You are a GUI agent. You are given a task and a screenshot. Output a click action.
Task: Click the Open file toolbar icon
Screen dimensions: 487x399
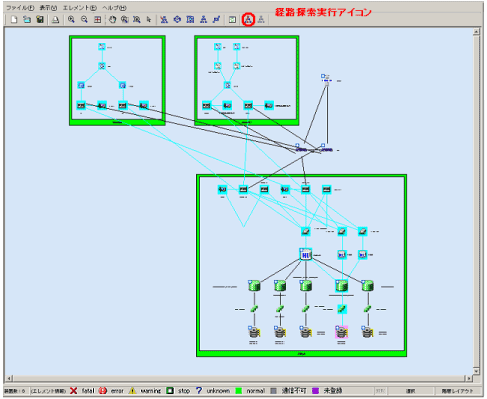27,20
